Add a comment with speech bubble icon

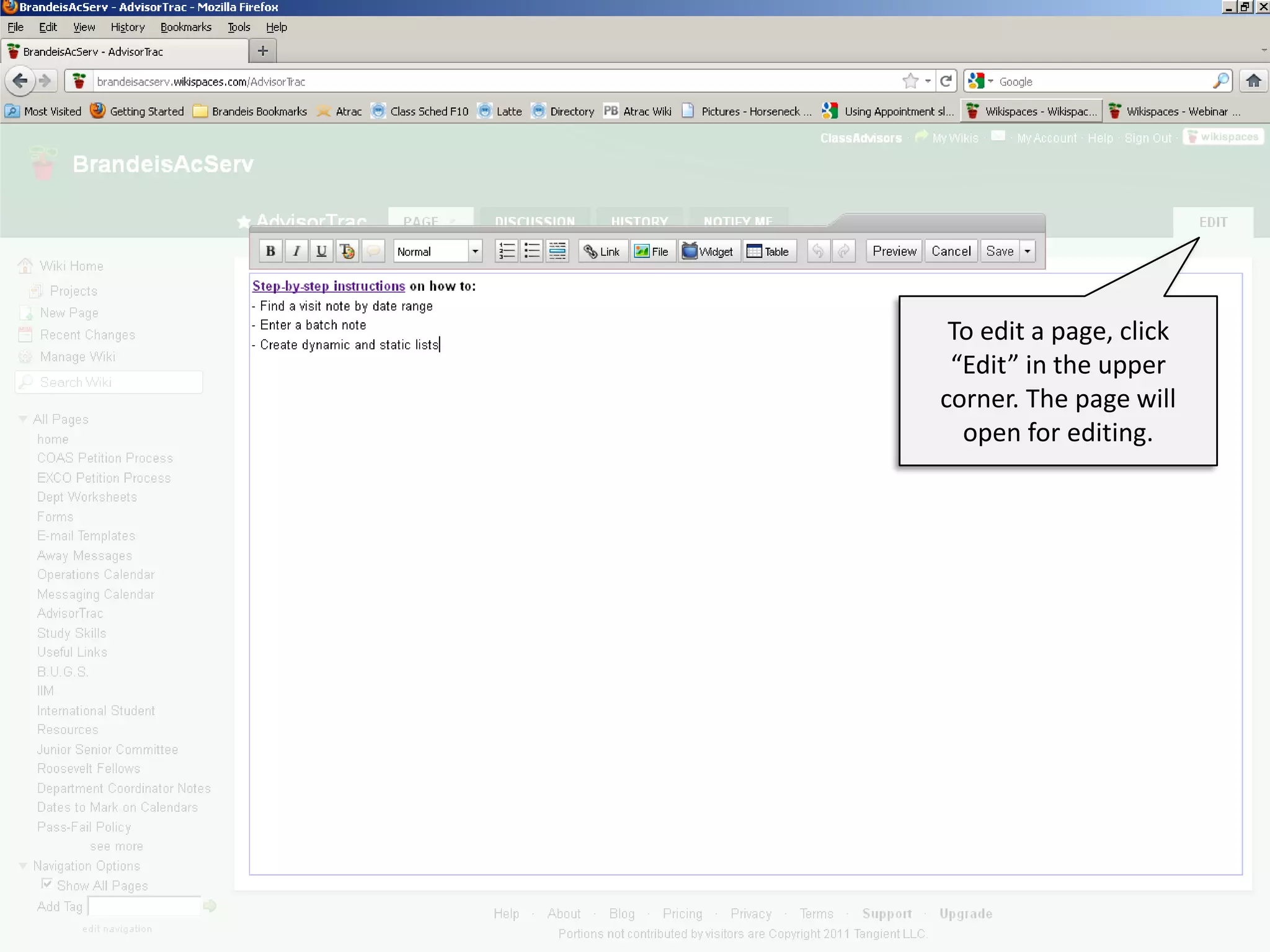click(373, 251)
